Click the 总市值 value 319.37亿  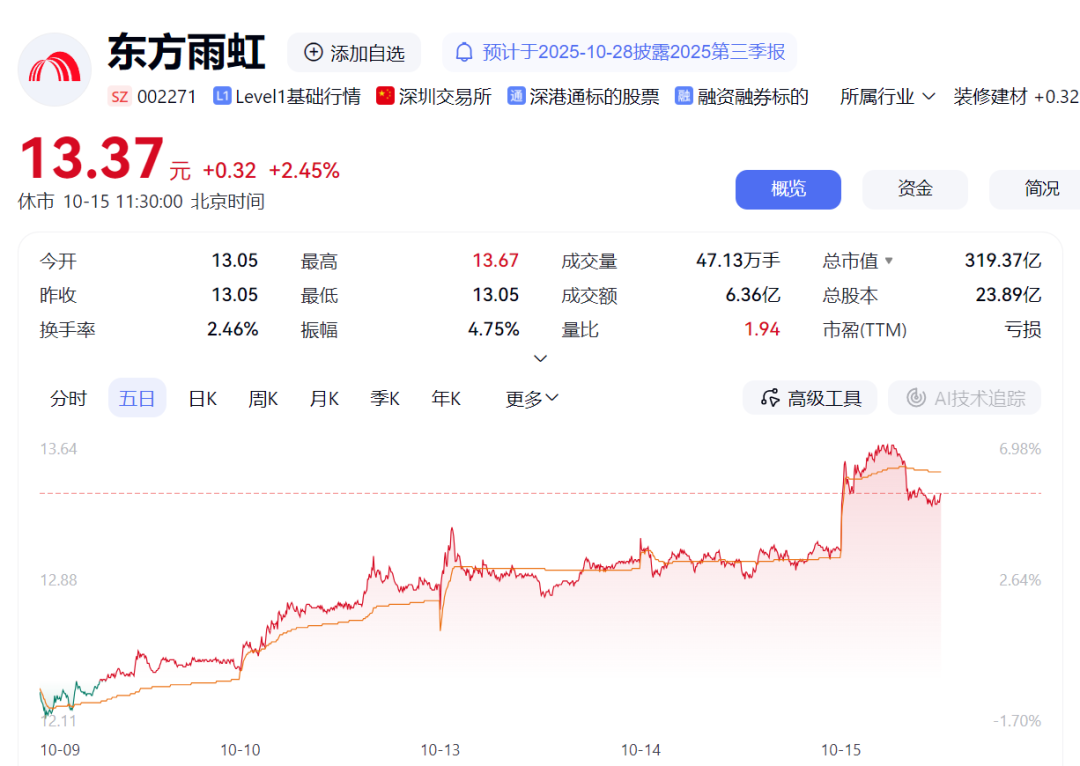coord(1003,260)
